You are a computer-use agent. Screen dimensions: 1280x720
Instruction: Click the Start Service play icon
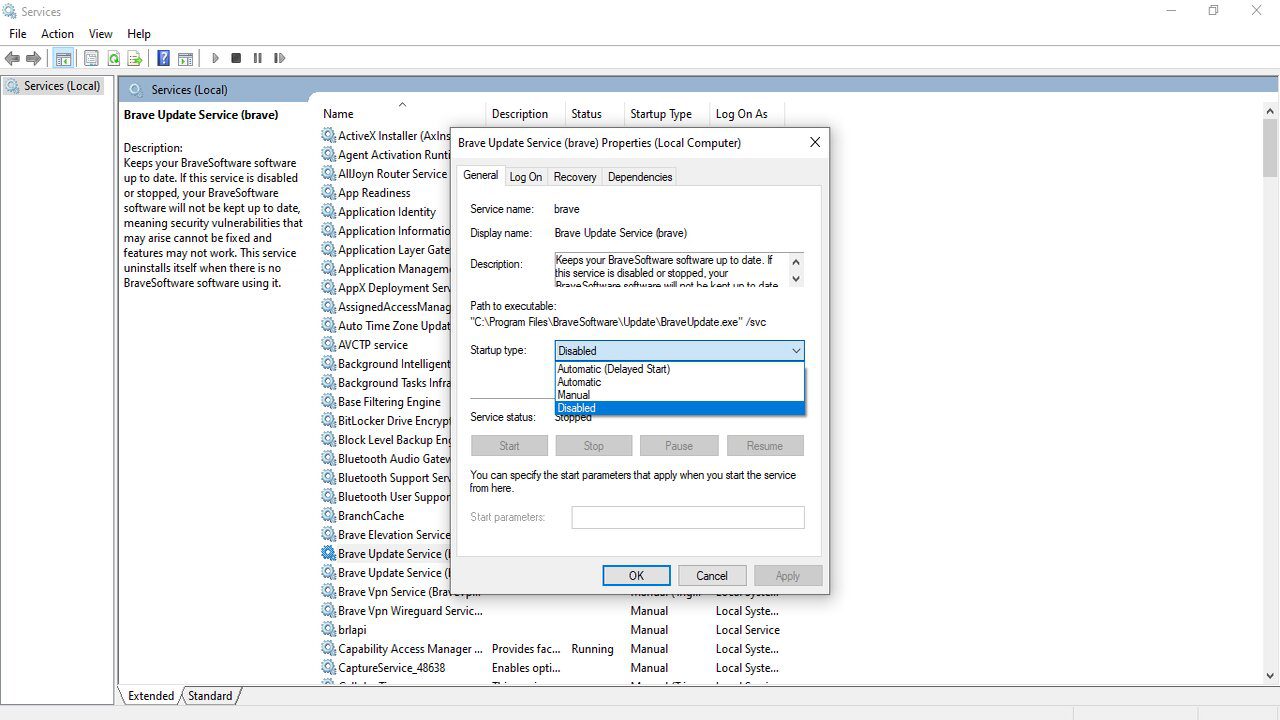pos(215,59)
